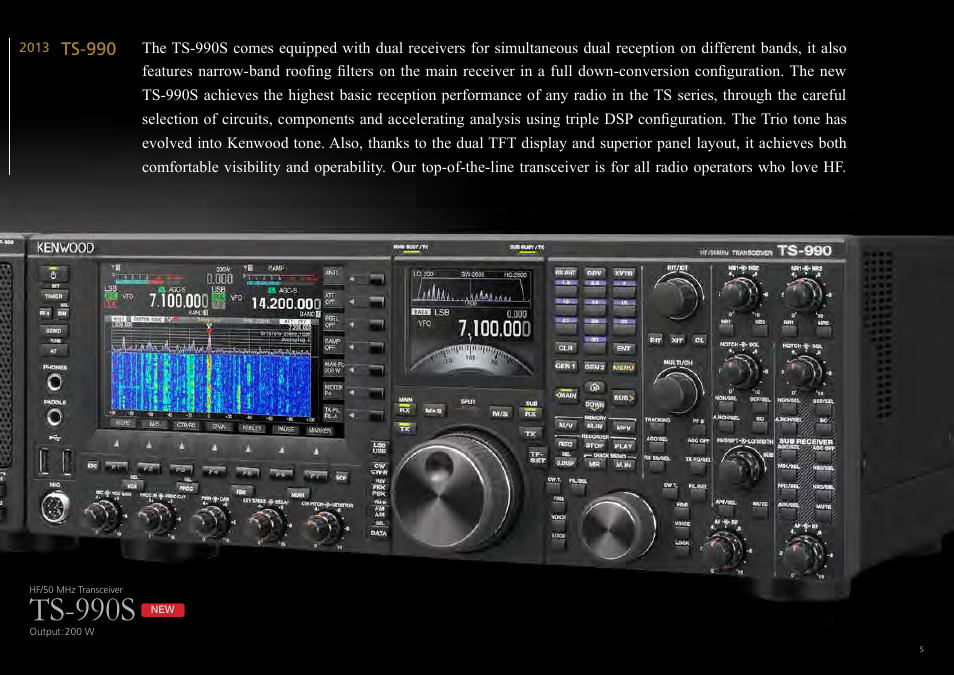954x675 pixels.
Task: Click the DATA mode key
Action: (378, 533)
